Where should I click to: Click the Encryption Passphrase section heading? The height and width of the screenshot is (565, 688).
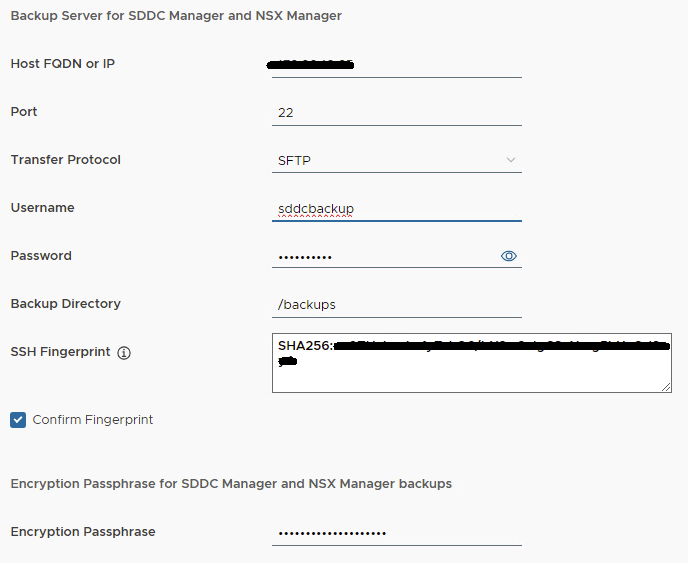(231, 484)
